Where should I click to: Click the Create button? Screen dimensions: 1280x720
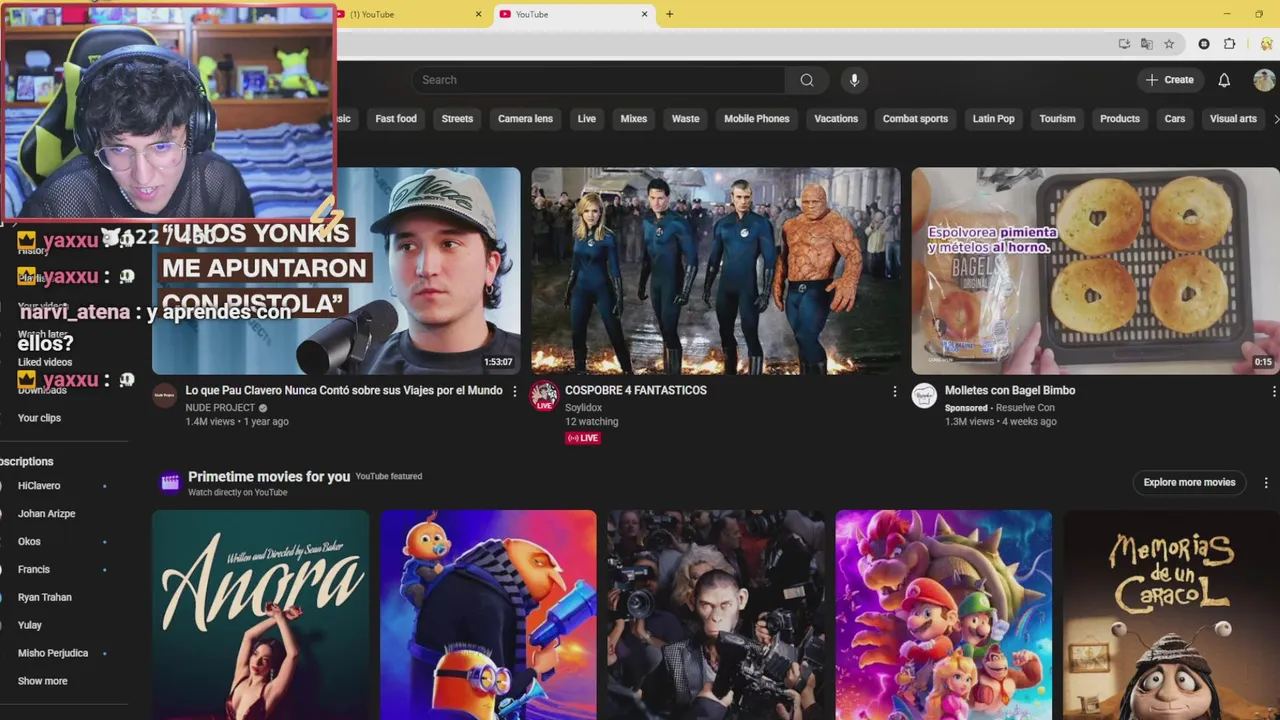tap(1170, 80)
